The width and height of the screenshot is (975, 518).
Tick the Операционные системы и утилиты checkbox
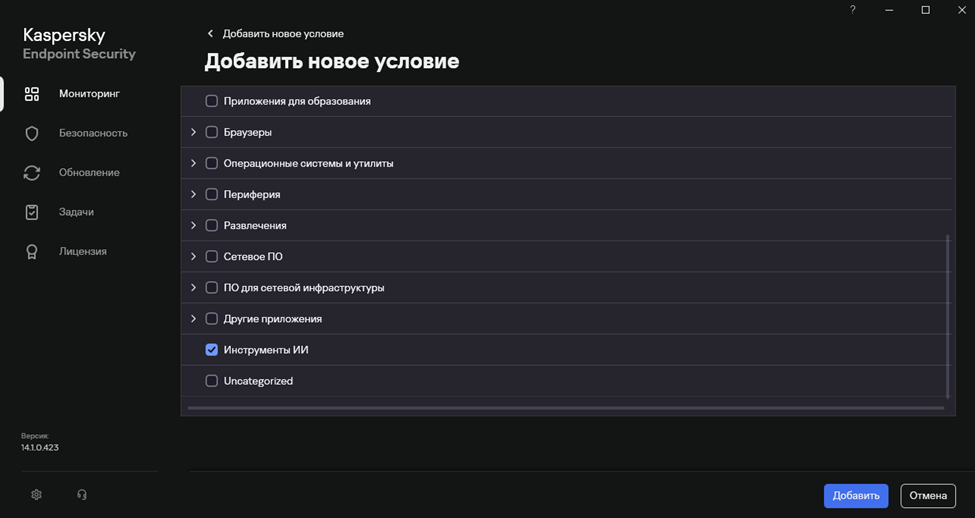(211, 163)
